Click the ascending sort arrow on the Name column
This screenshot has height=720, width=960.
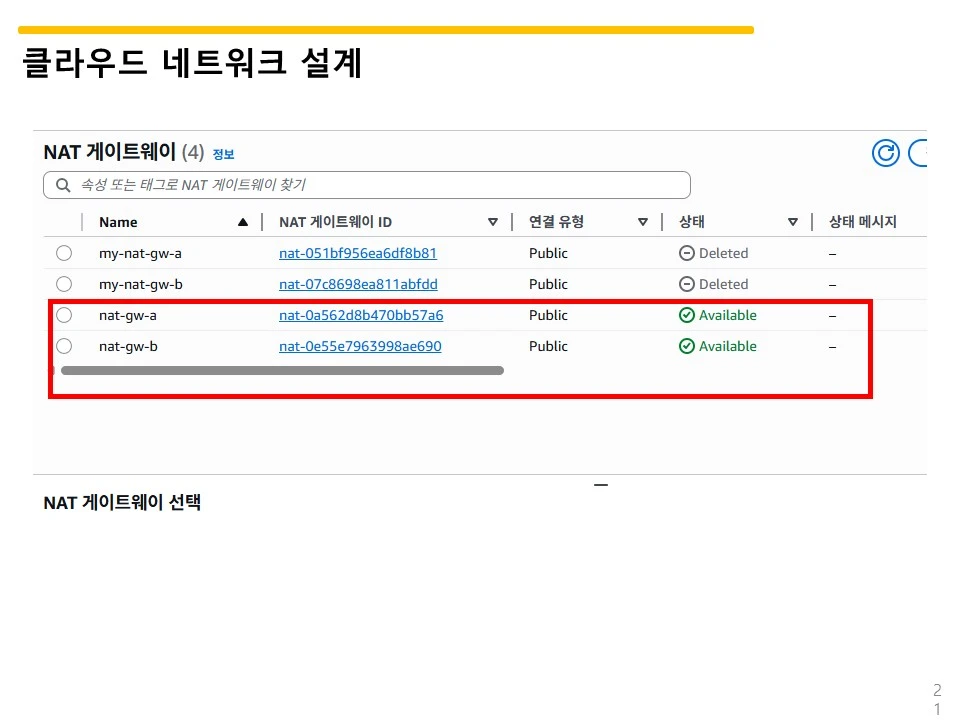(x=242, y=221)
